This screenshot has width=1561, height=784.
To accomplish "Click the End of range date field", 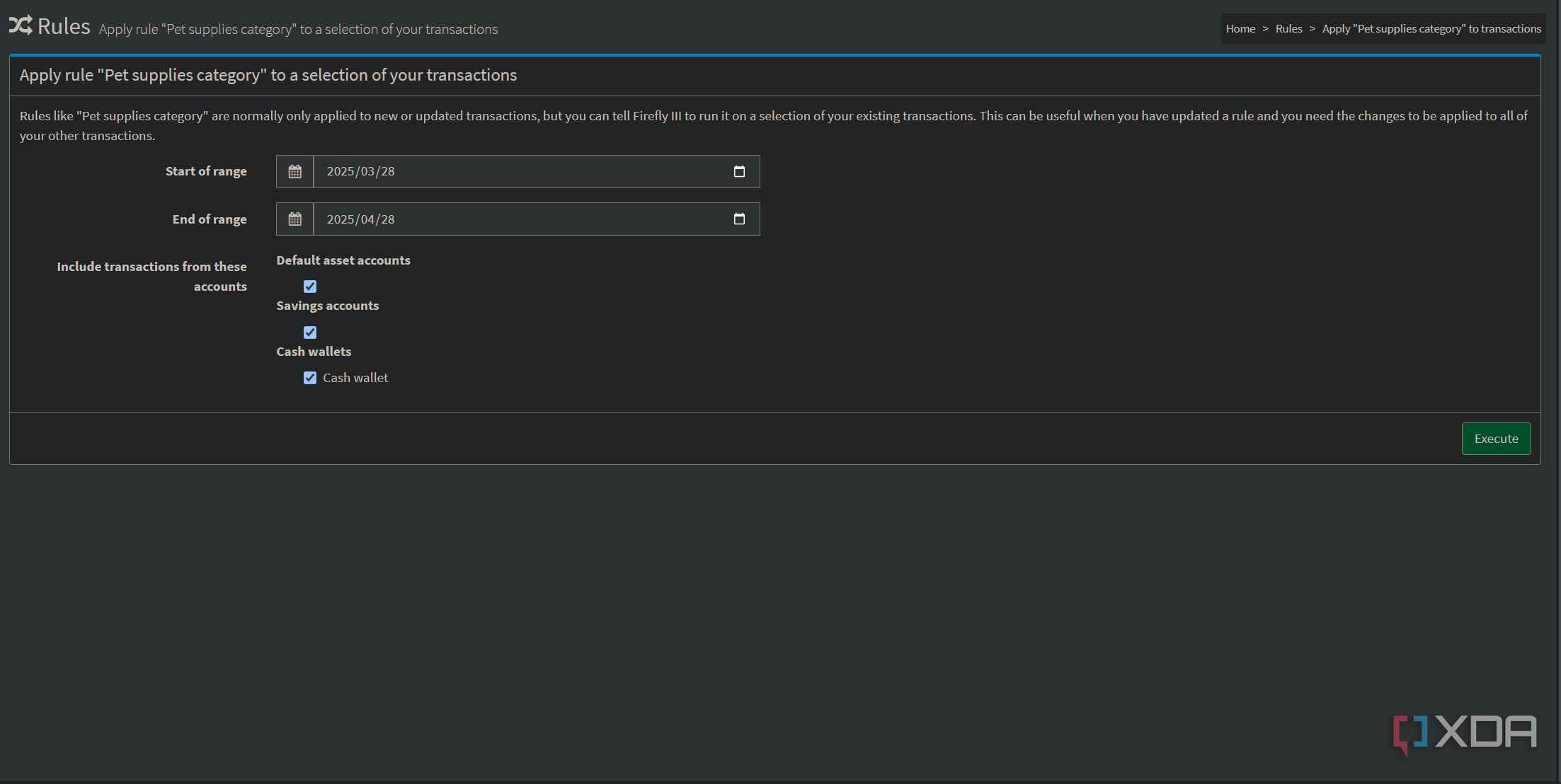I will click(537, 219).
